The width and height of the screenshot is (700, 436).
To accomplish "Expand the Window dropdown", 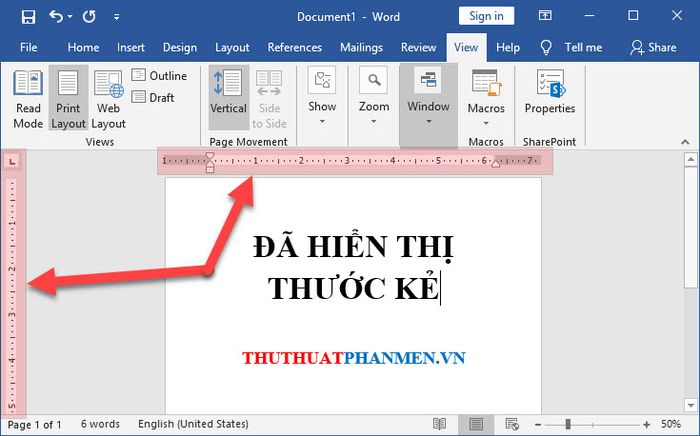I will point(428,98).
